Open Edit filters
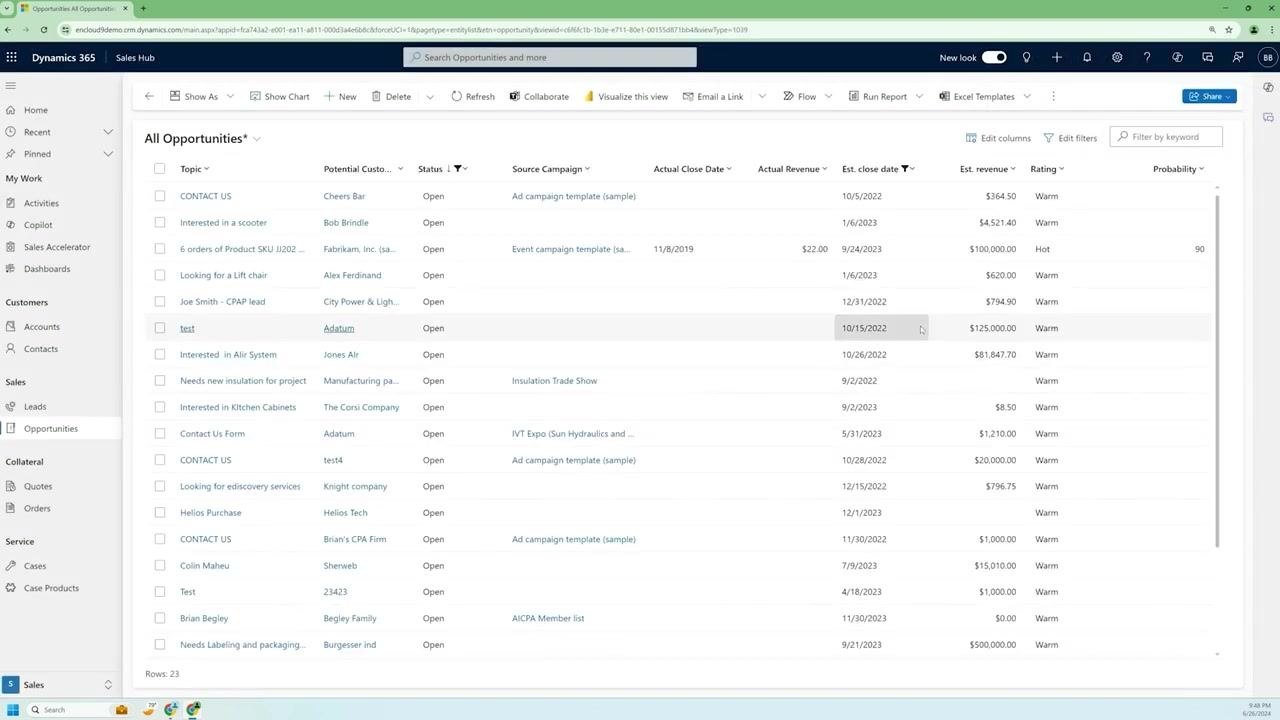The image size is (1280, 720). [x=1070, y=138]
